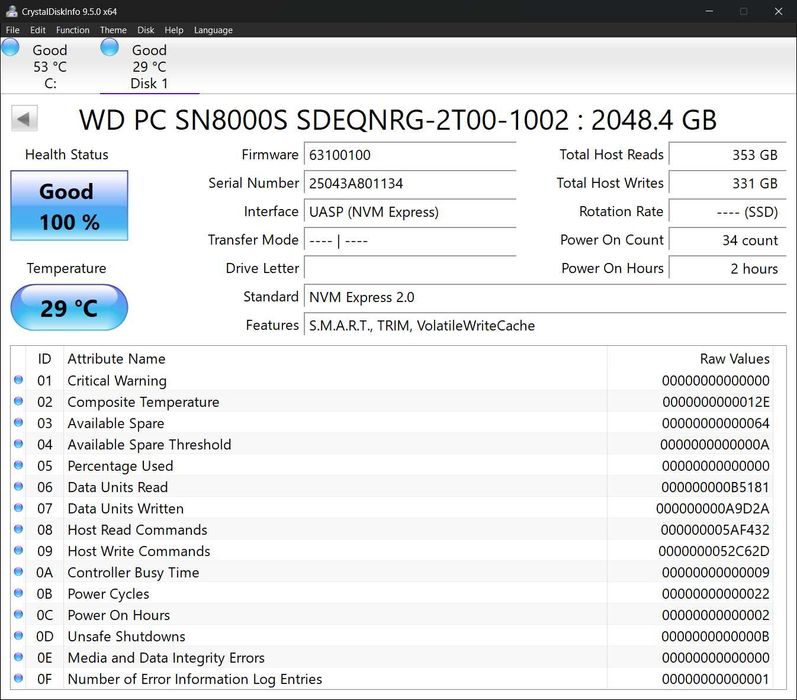The image size is (797, 700).
Task: Select the Composite Temperature raw value 0000000000012E
Action: point(716,402)
